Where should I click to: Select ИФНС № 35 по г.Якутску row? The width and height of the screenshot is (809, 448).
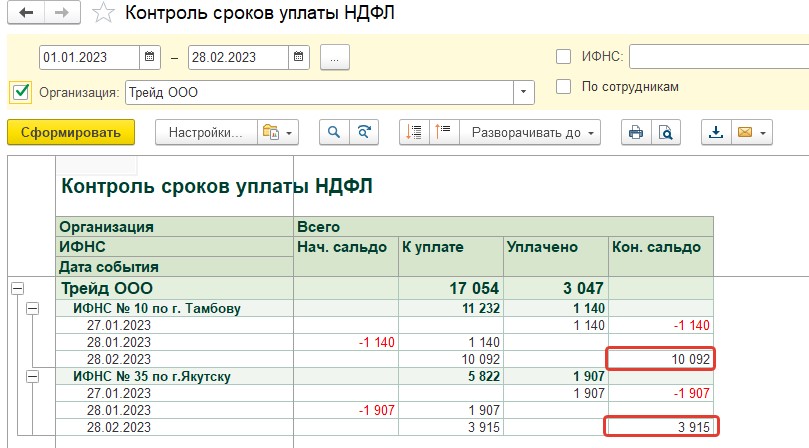pos(152,377)
